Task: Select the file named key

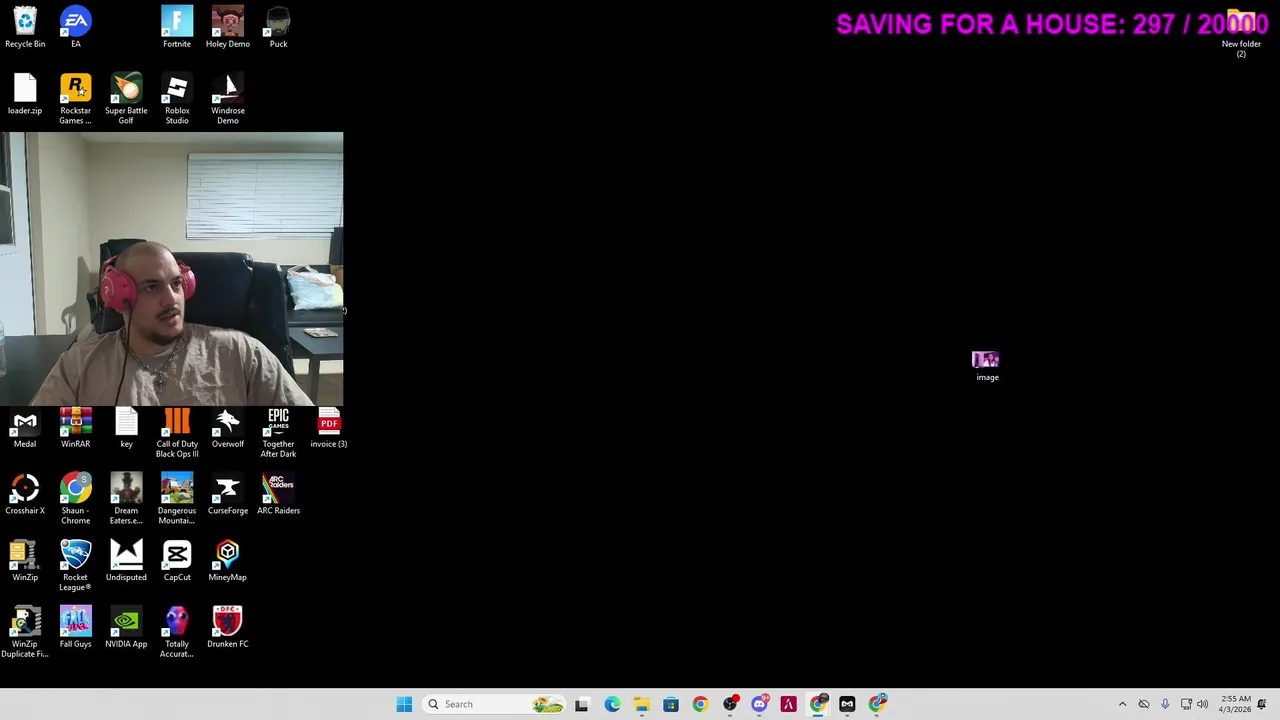Action: point(126,428)
